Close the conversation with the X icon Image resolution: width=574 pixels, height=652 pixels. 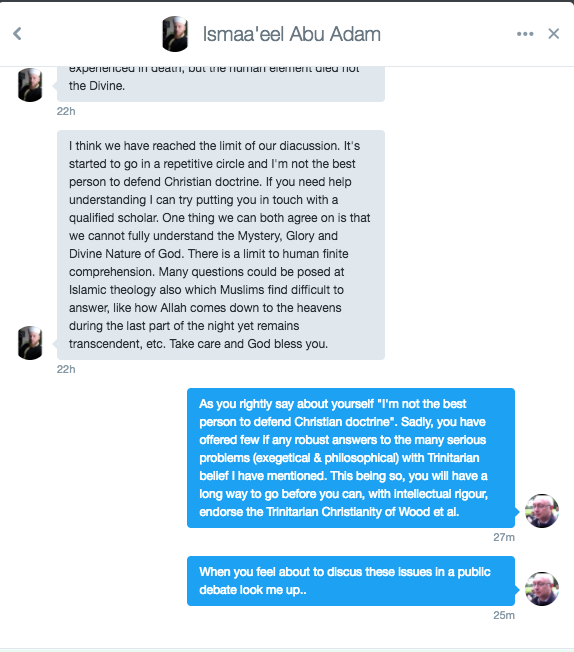[554, 34]
